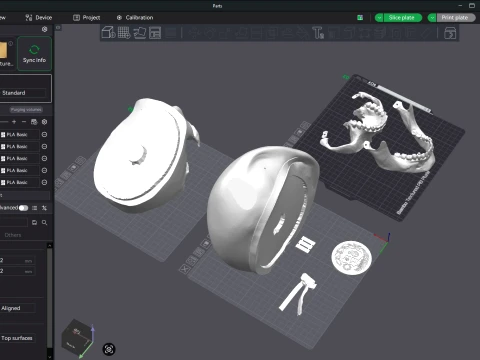
Task: Click the first millimeter value field
Action: coord(17,261)
